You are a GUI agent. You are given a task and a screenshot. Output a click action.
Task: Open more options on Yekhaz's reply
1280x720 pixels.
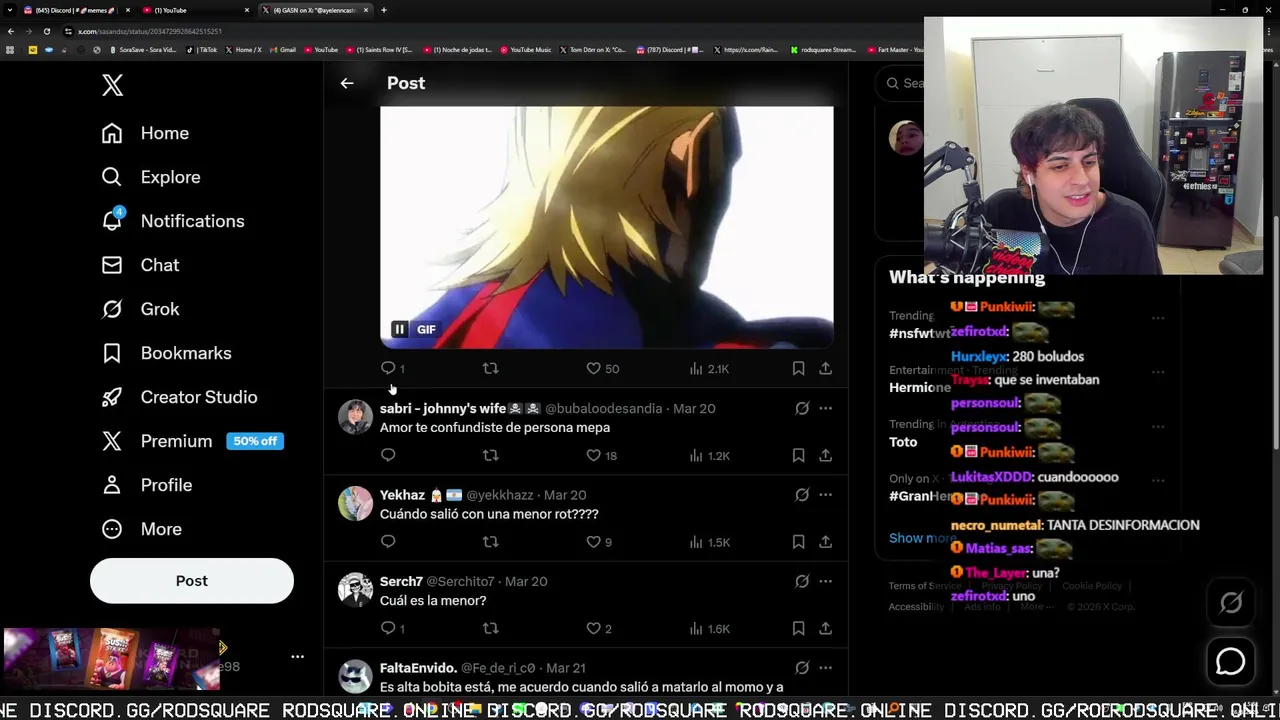[825, 495]
